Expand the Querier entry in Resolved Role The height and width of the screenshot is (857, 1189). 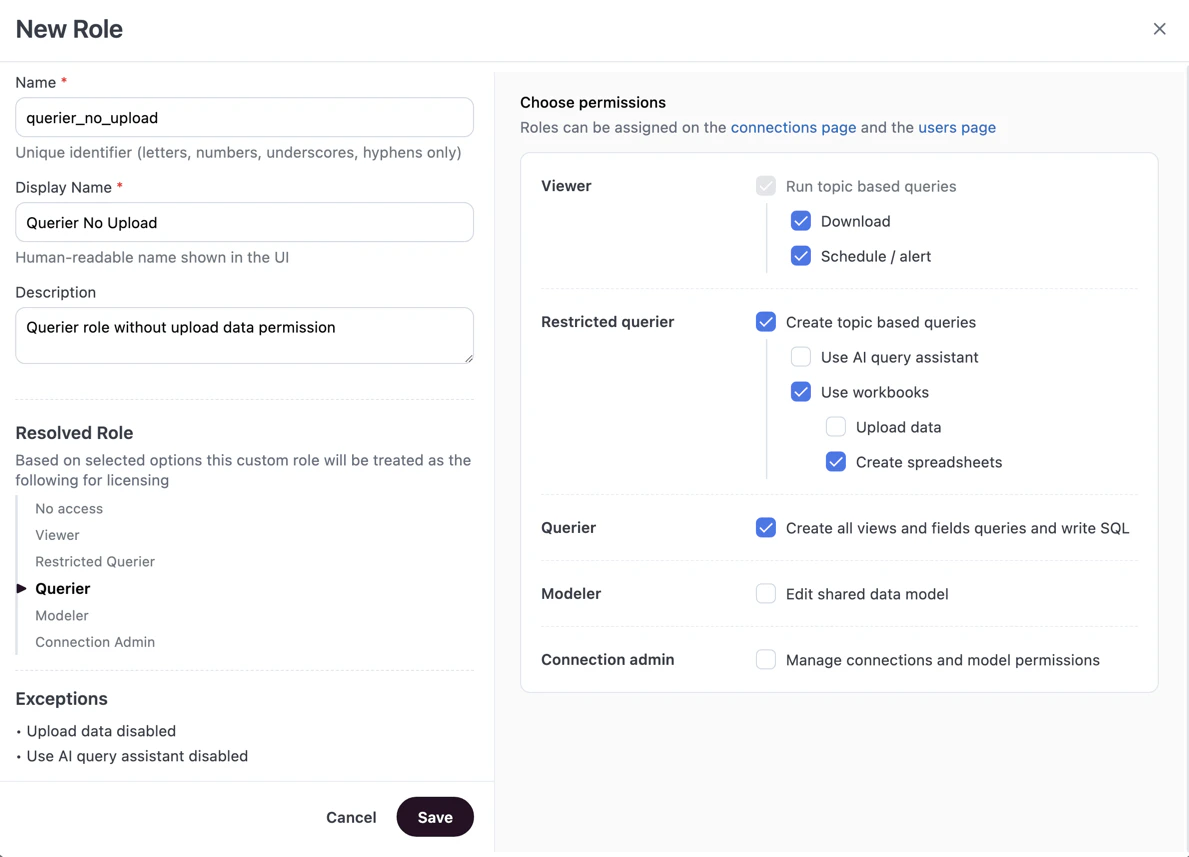click(x=21, y=588)
